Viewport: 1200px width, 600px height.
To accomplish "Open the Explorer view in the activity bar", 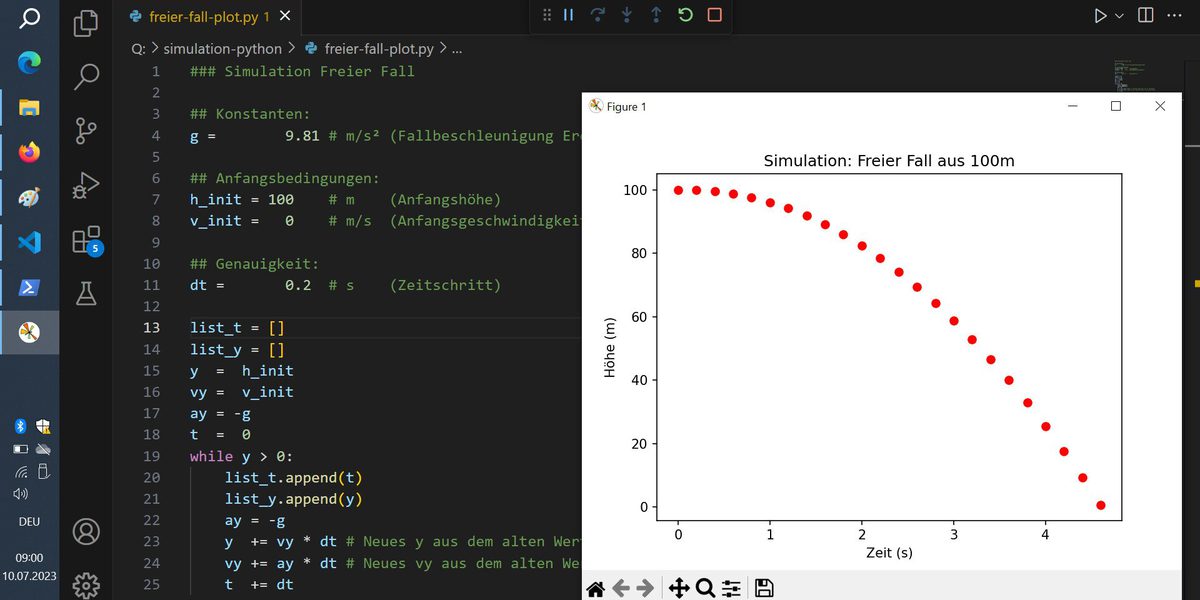I will [x=87, y=22].
